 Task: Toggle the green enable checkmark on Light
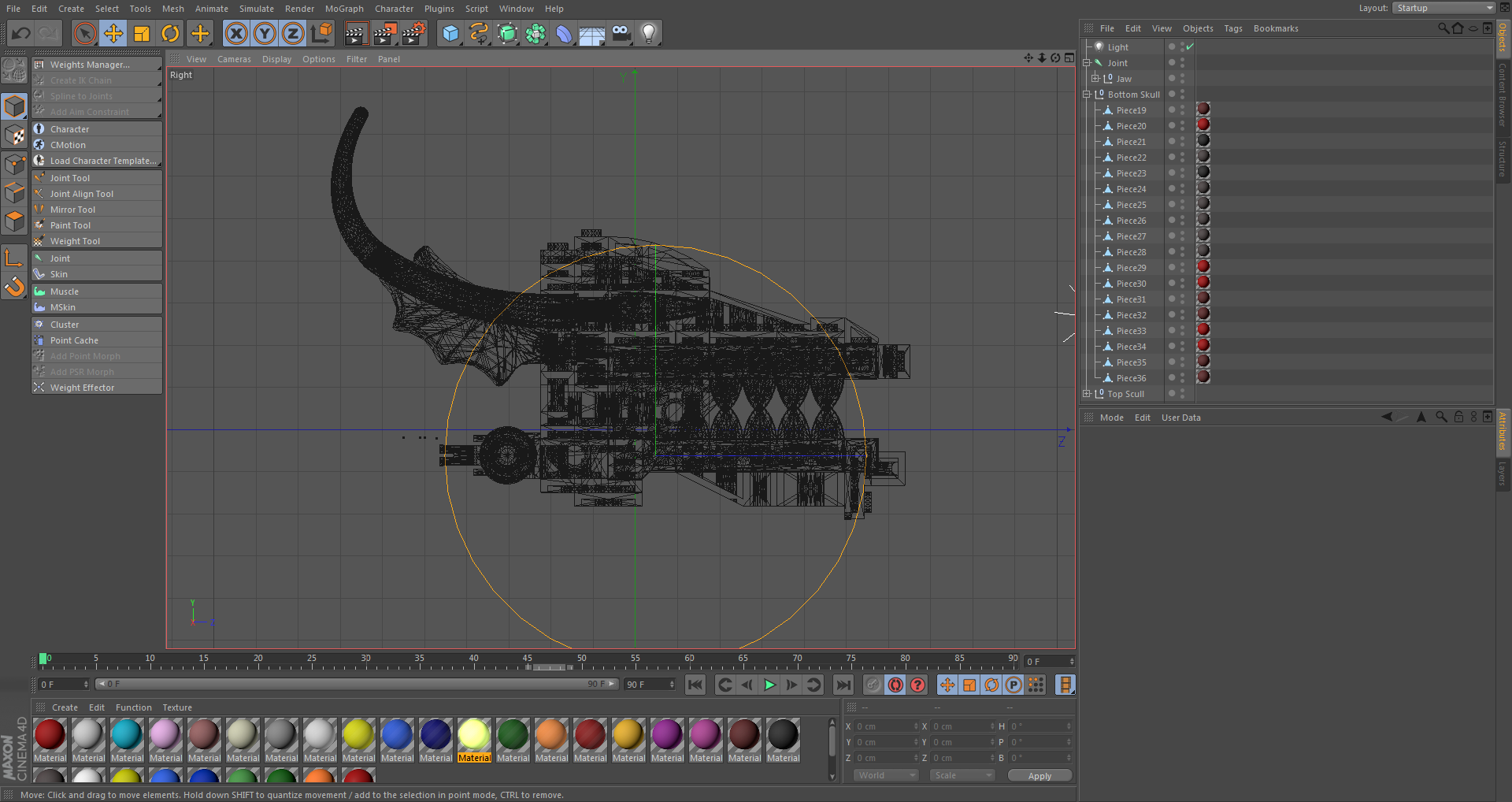click(x=1189, y=46)
